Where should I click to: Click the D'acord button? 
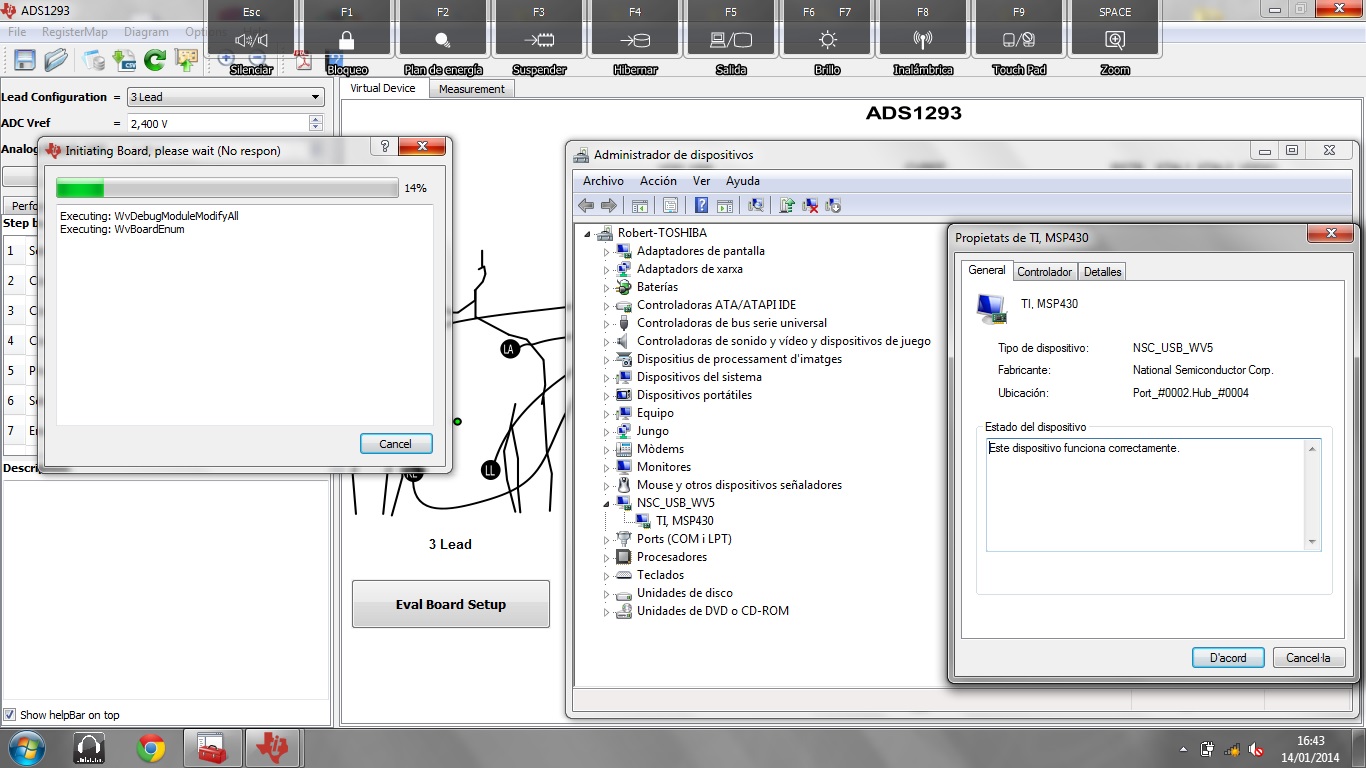[x=1227, y=658]
